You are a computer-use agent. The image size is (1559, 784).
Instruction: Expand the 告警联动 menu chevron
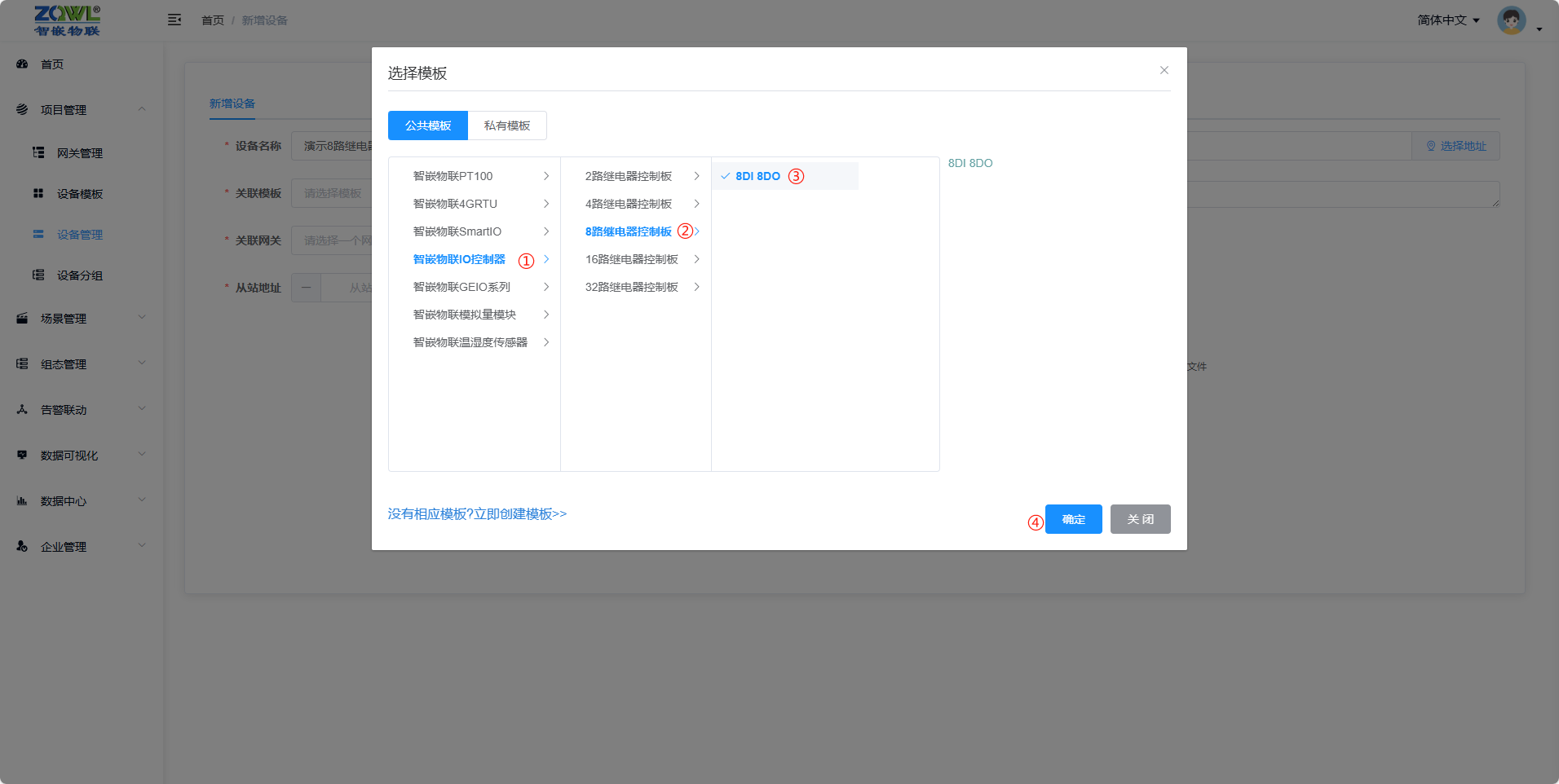click(142, 409)
